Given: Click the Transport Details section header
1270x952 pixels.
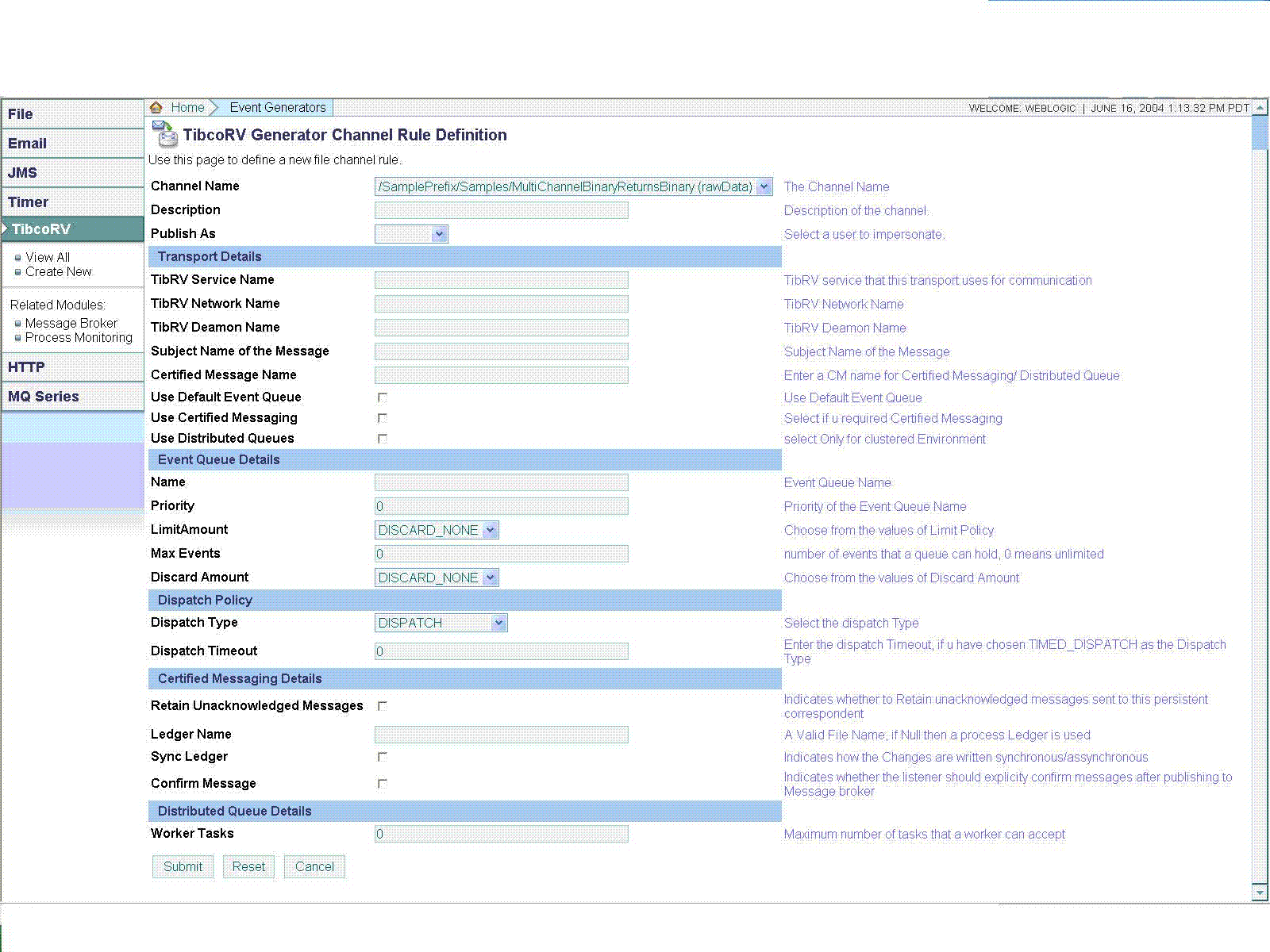Looking at the screenshot, I should (464, 256).
